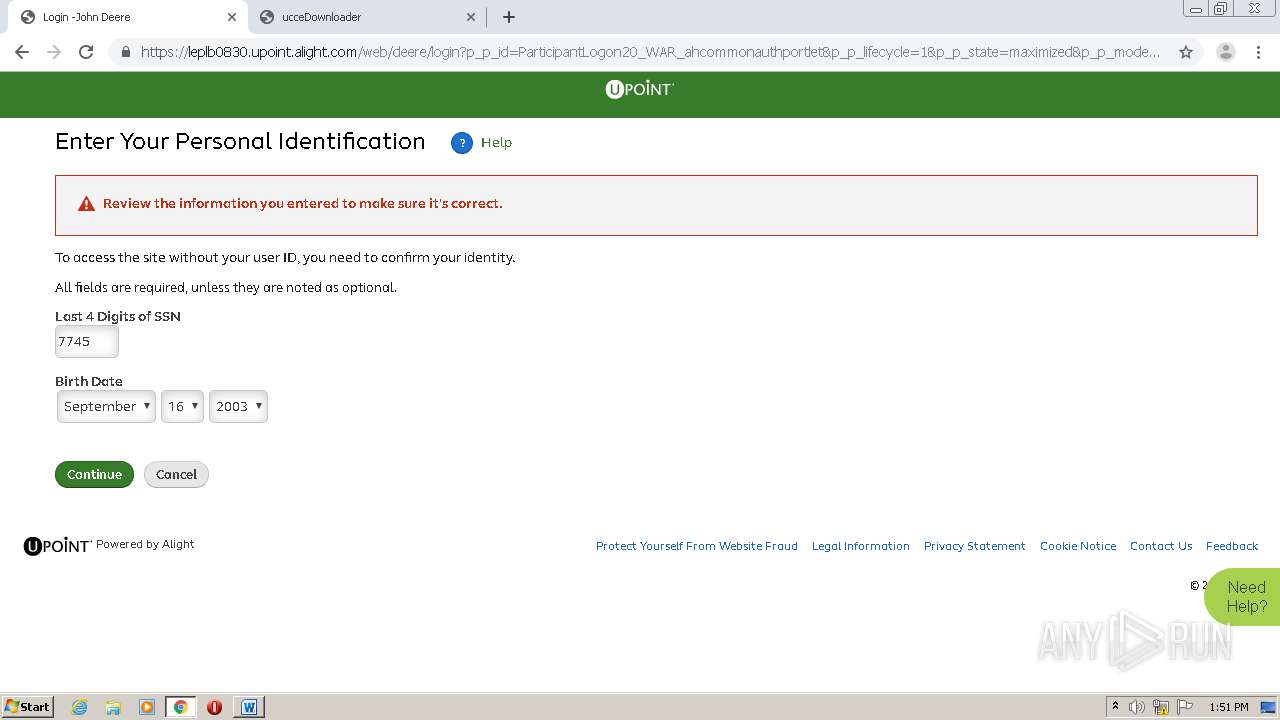The height and width of the screenshot is (720, 1280).
Task: Reload the page with refresh icon
Action: 86,52
